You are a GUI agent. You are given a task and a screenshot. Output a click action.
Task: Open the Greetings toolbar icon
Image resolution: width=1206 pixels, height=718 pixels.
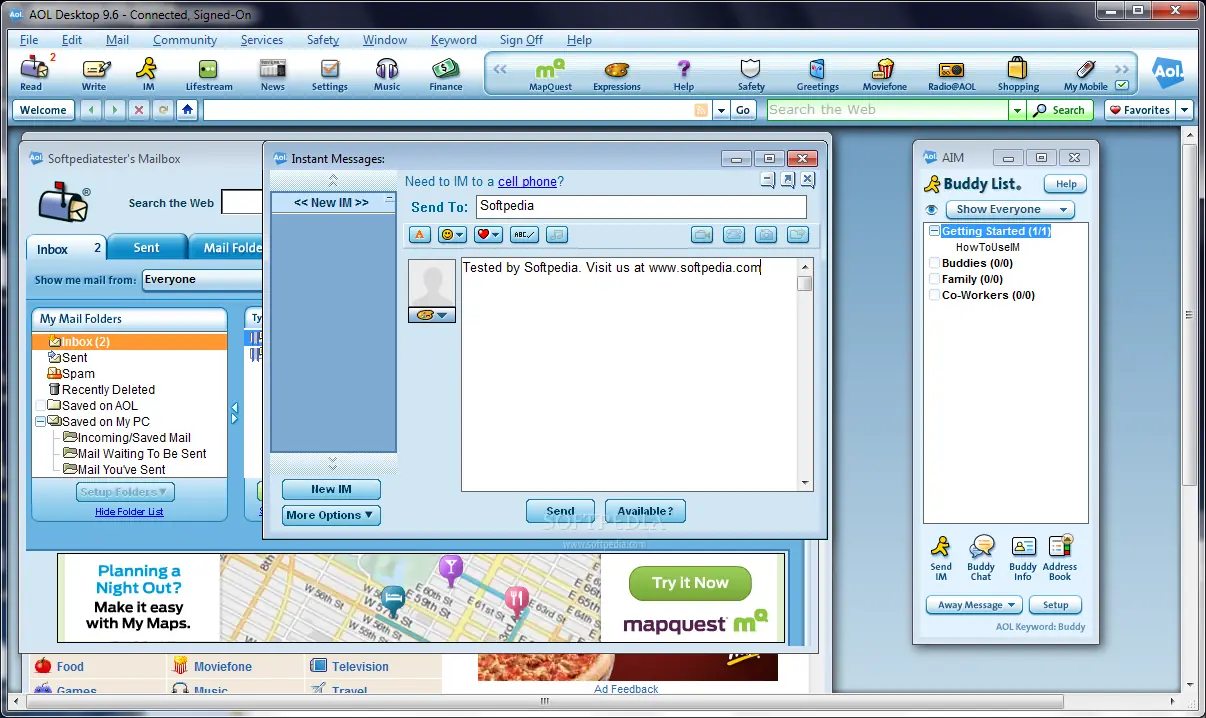[817, 74]
